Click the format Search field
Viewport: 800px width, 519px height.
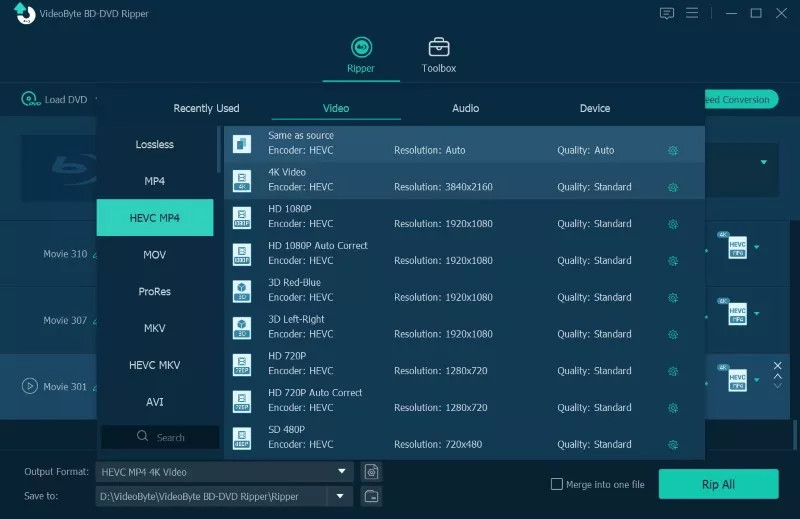click(x=161, y=437)
